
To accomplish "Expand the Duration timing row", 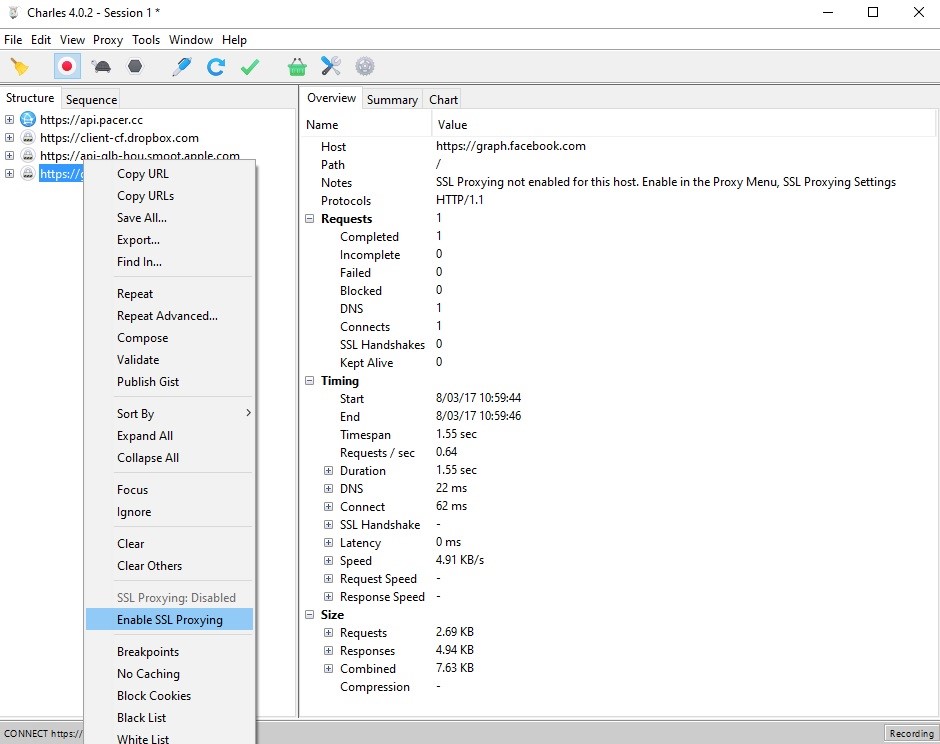I will point(329,471).
